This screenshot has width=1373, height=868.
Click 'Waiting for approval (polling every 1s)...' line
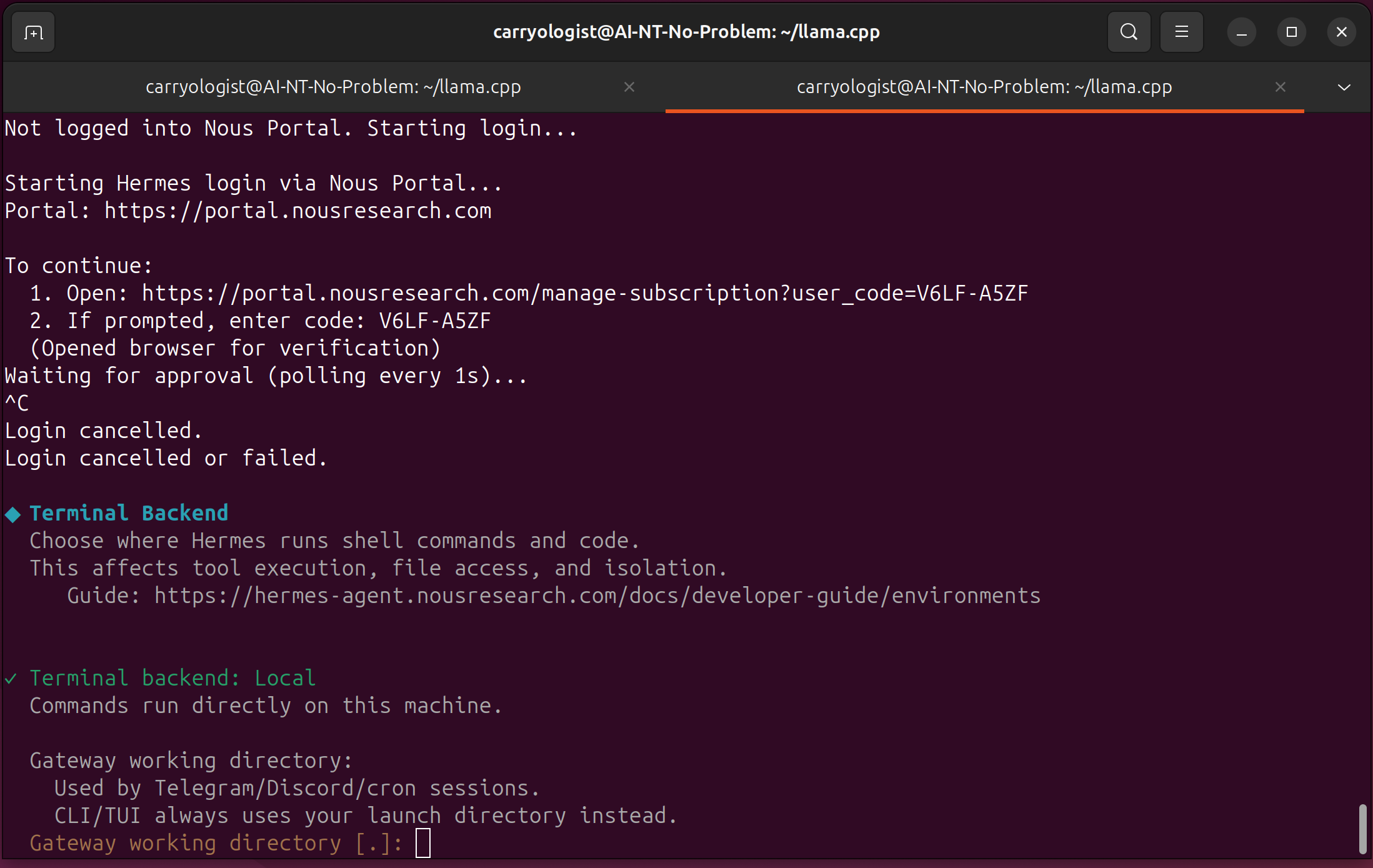point(266,376)
